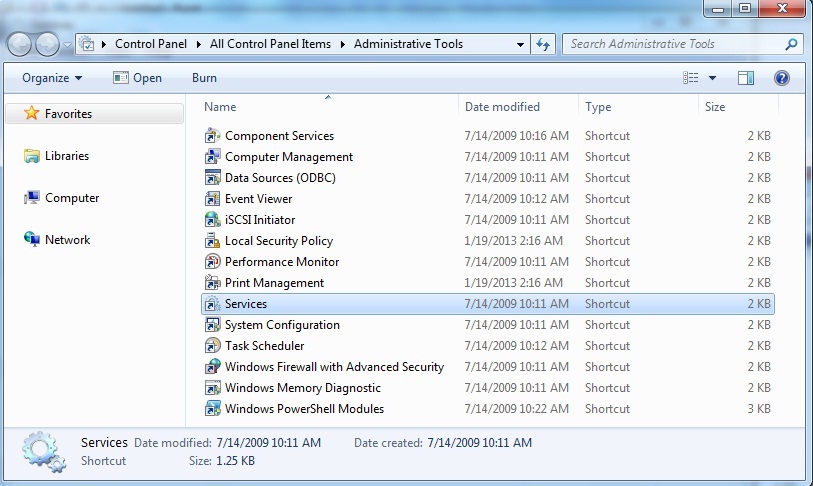Select the Windows PowerShell Modules icon

pyautogui.click(x=212, y=409)
